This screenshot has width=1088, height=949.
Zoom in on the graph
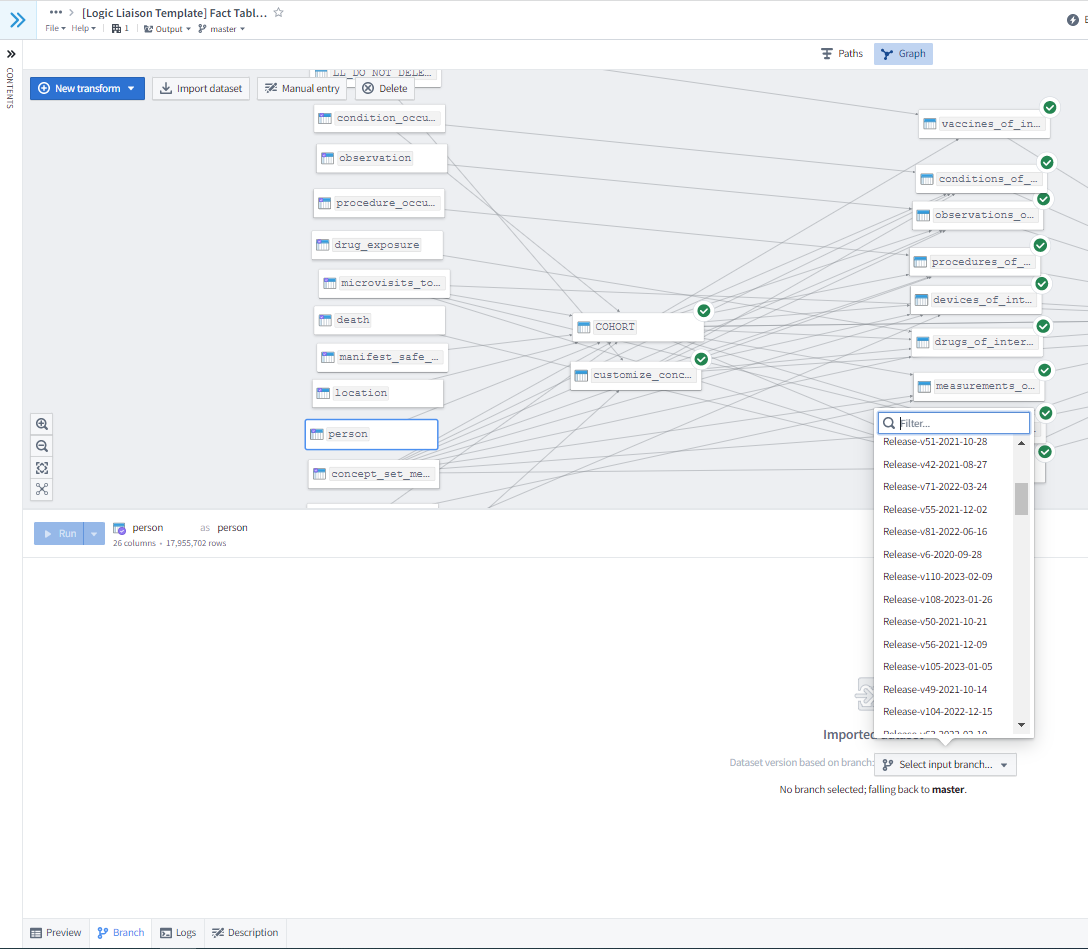pyautogui.click(x=42, y=424)
